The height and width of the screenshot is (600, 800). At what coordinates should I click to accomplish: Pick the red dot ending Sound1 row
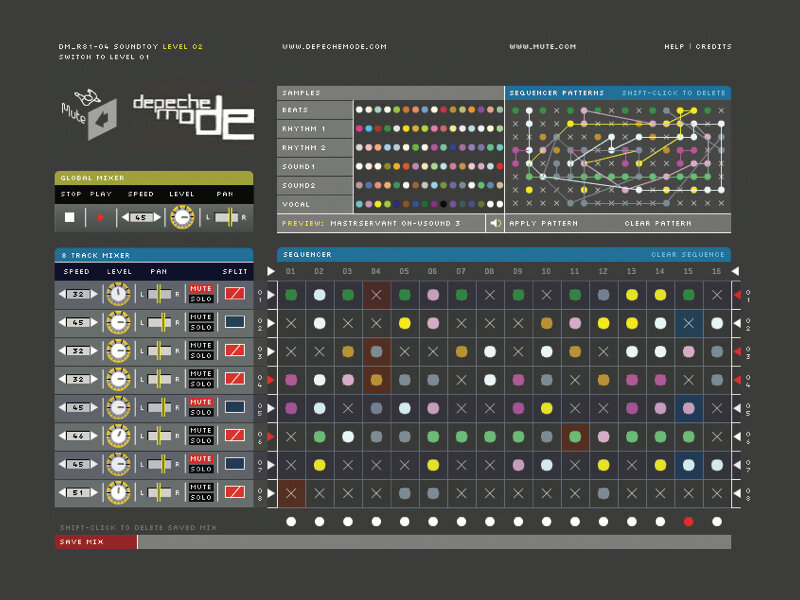(499, 166)
